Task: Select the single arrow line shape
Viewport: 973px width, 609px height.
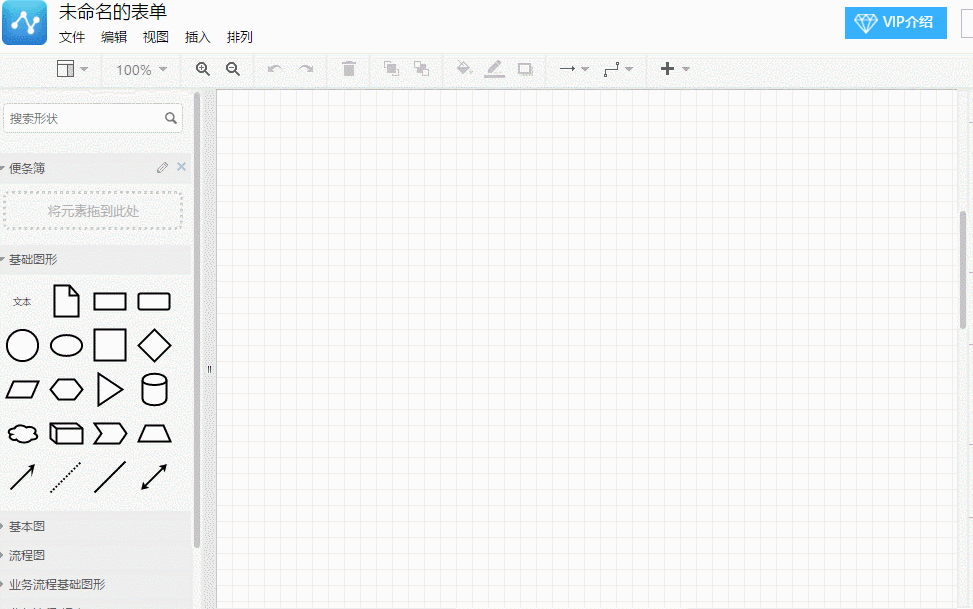Action: click(x=22, y=477)
